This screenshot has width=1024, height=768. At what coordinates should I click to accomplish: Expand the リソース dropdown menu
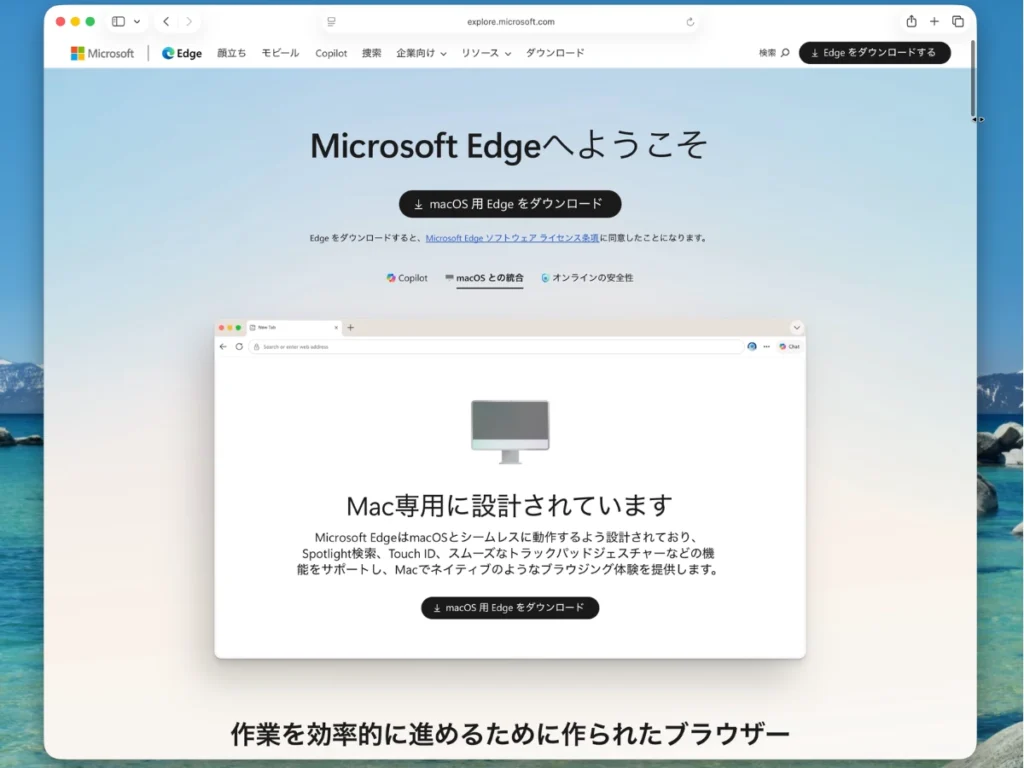point(486,53)
